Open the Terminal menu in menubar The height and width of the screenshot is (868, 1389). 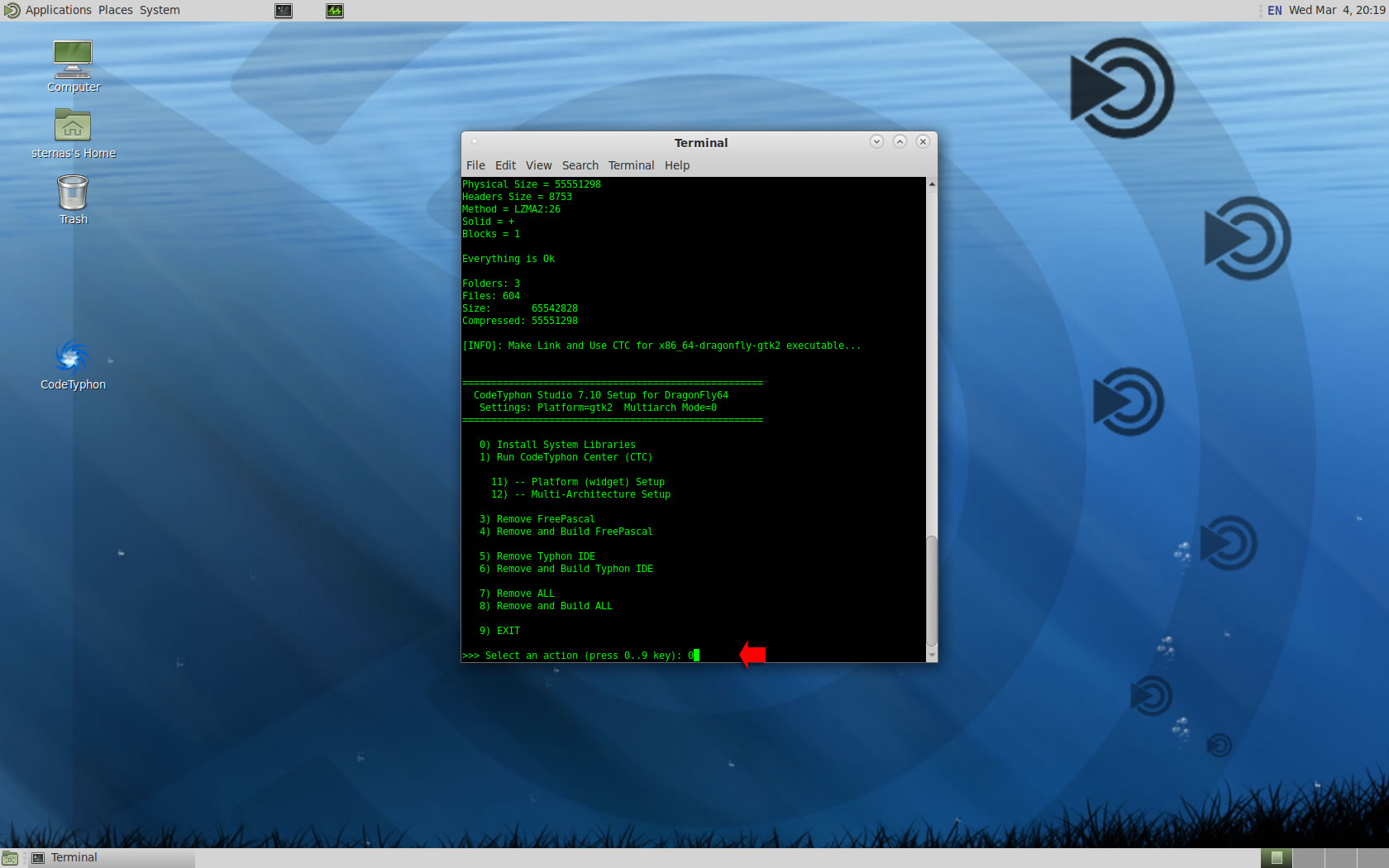[x=631, y=165]
